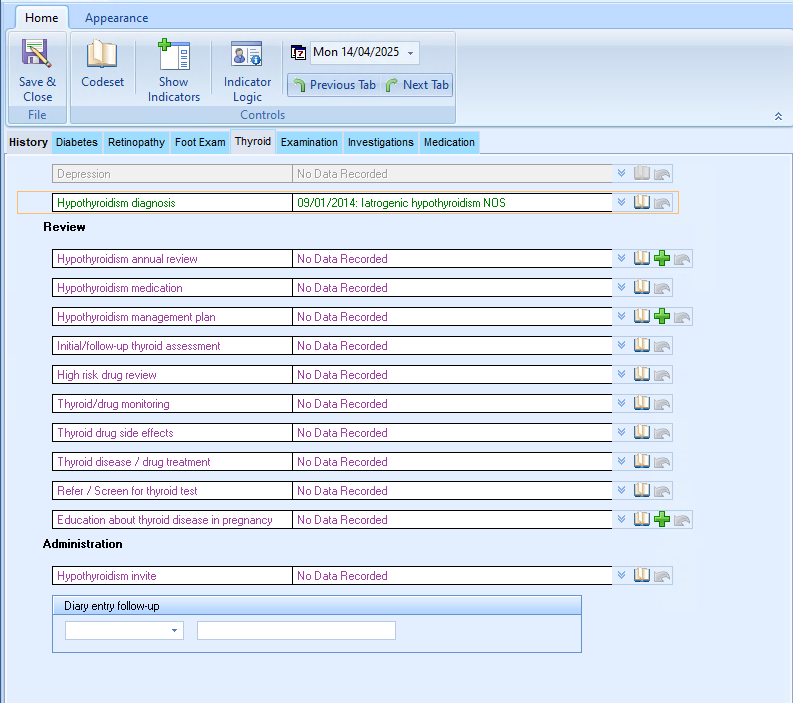The height and width of the screenshot is (703, 793).
Task: Open codeset book for Education about thyroid disease in pregnancy
Action: click(642, 519)
